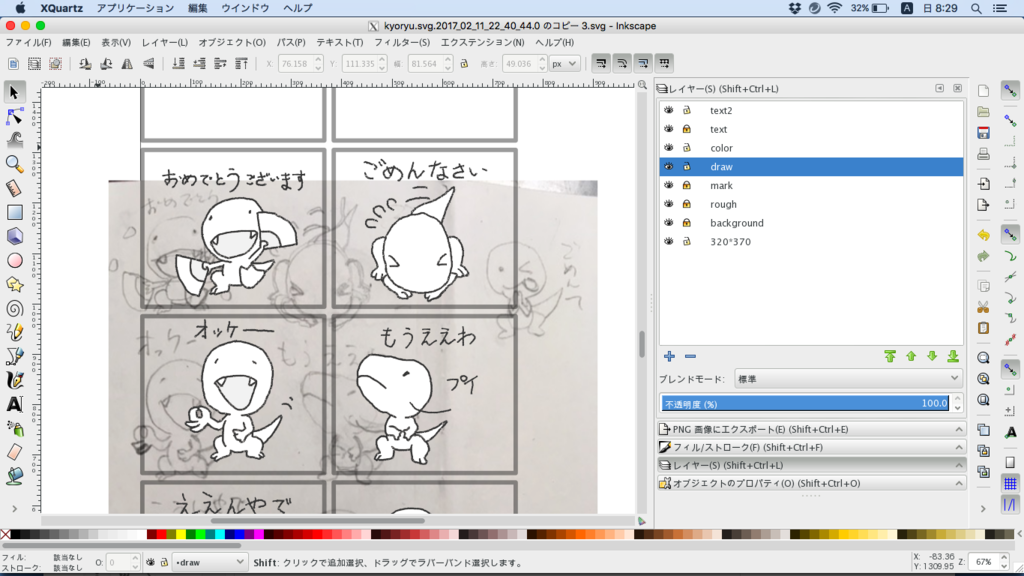Toggle visibility eye of draw layer

point(669,167)
